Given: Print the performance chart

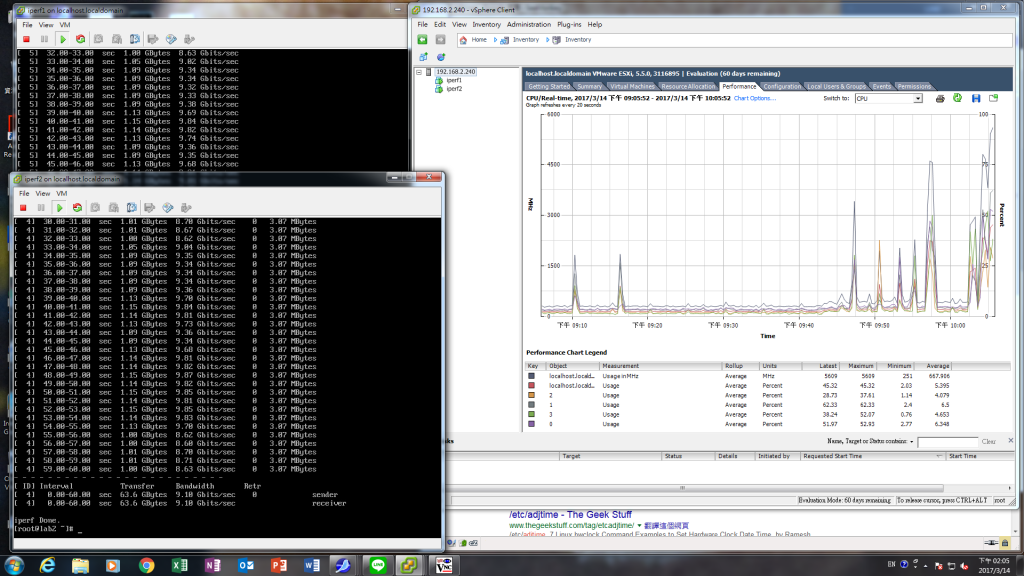Looking at the screenshot, I should point(940,99).
